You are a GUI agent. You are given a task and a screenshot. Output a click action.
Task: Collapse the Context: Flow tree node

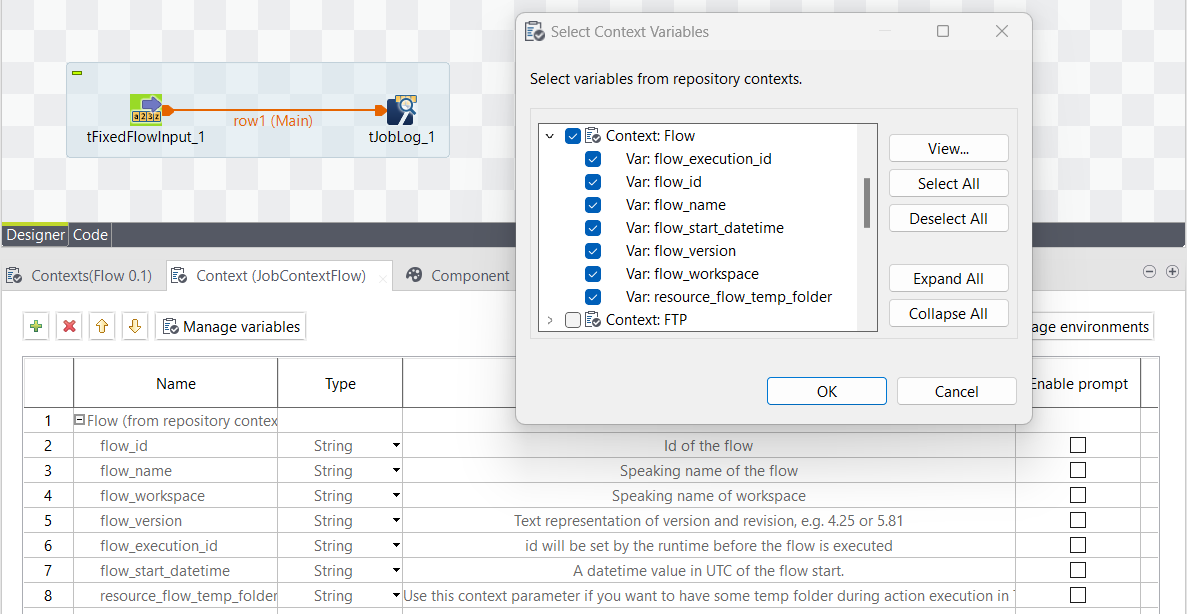coord(549,135)
